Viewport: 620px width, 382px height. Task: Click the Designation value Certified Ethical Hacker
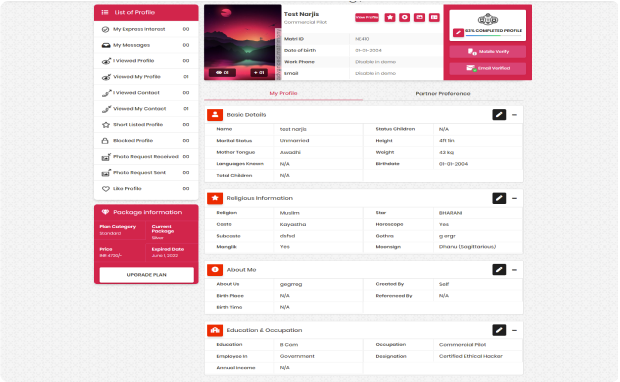[471, 356]
